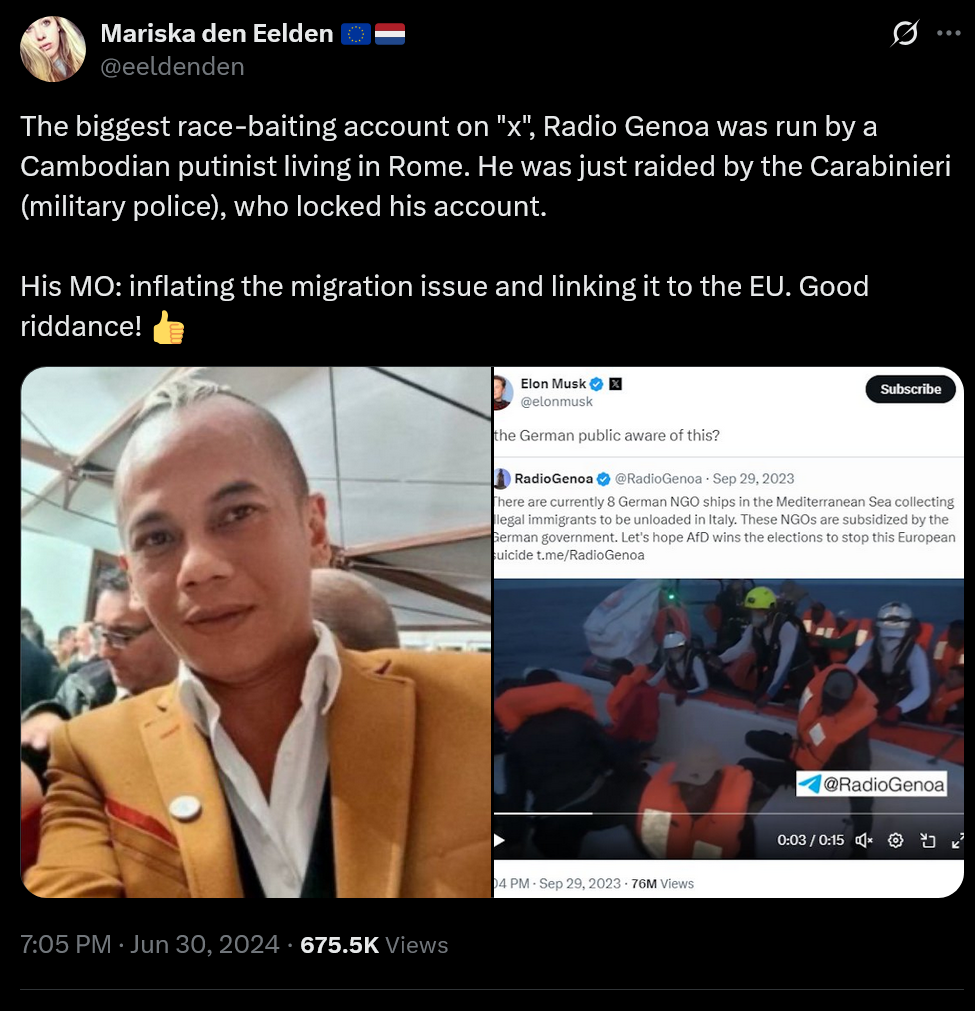Click the @eeldenden handle
The height and width of the screenshot is (1011, 975).
172,67
